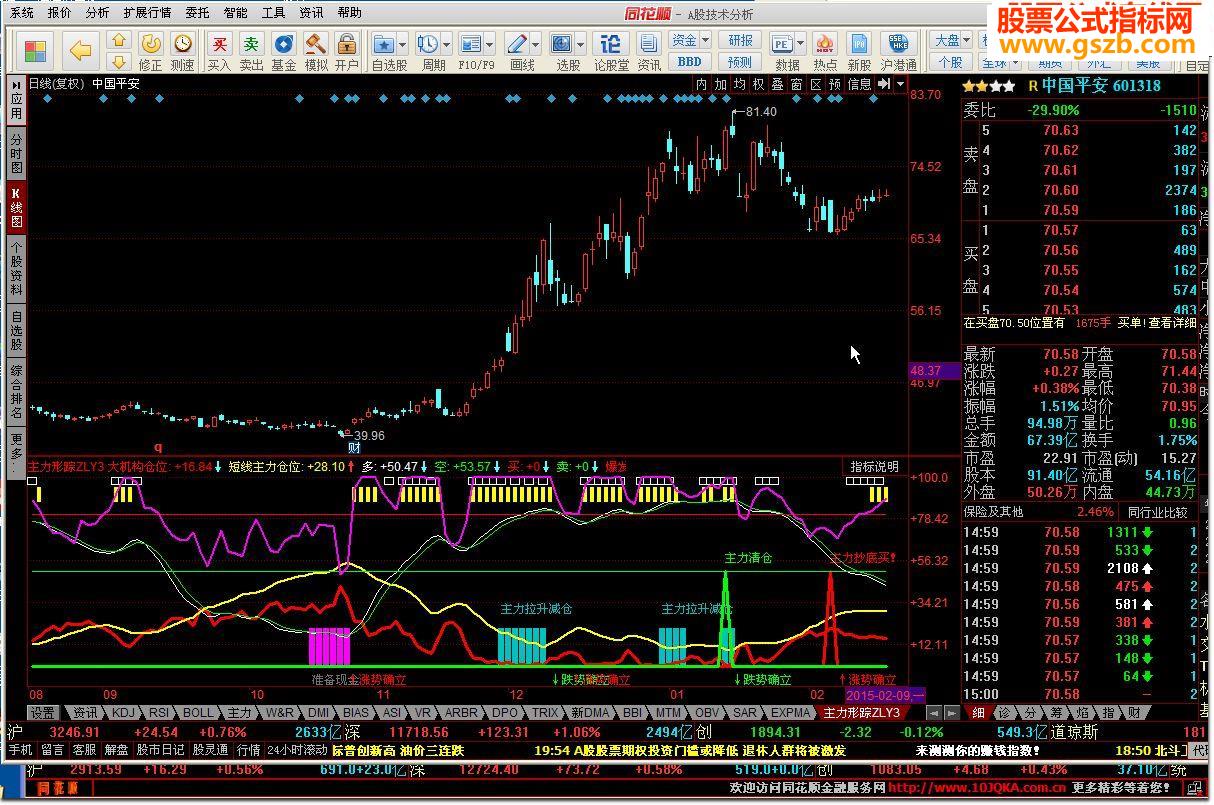This screenshot has width=1214, height=805.
Task: Click the BBD button
Action: (x=690, y=62)
